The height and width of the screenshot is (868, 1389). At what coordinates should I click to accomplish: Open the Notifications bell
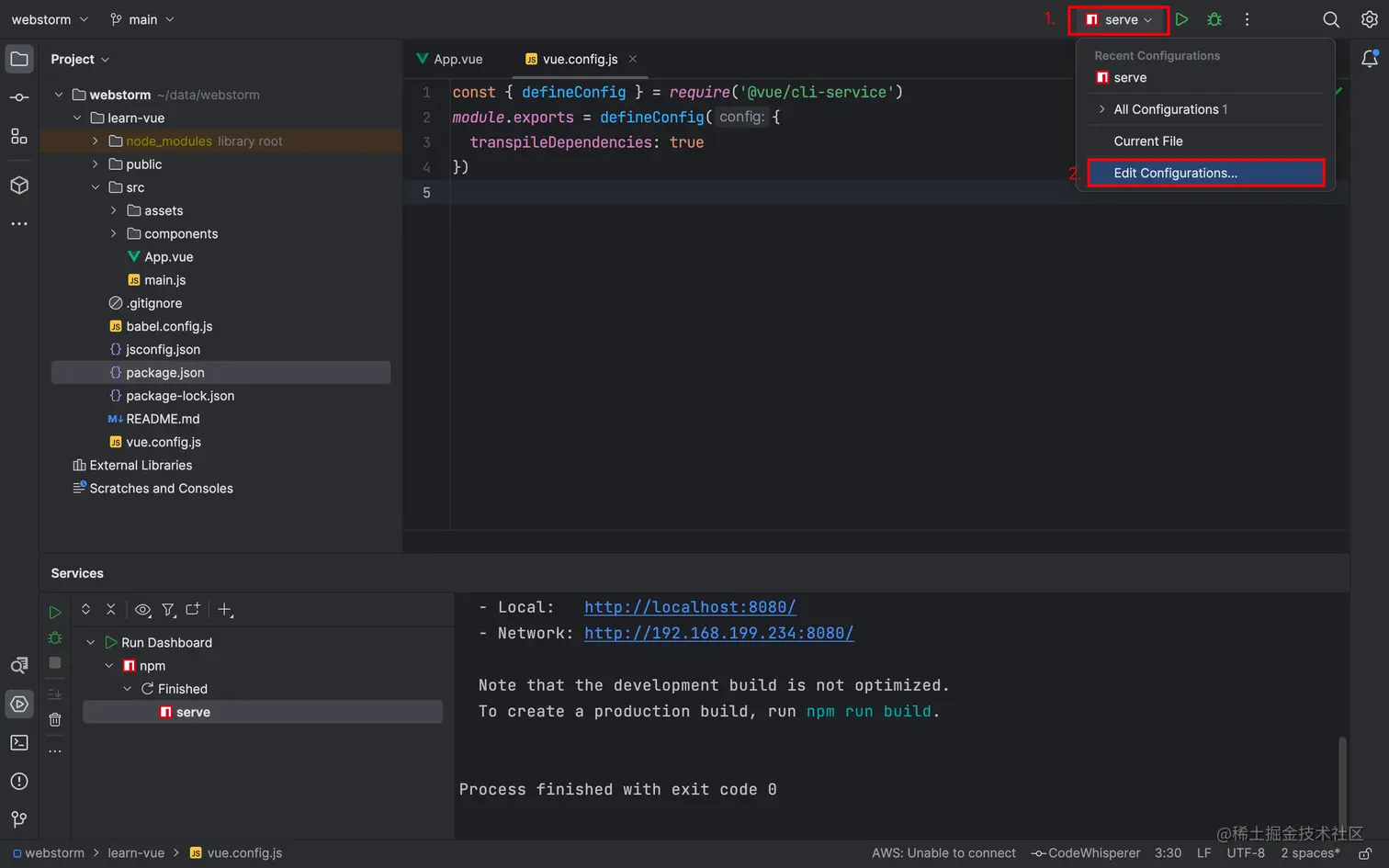tap(1369, 59)
